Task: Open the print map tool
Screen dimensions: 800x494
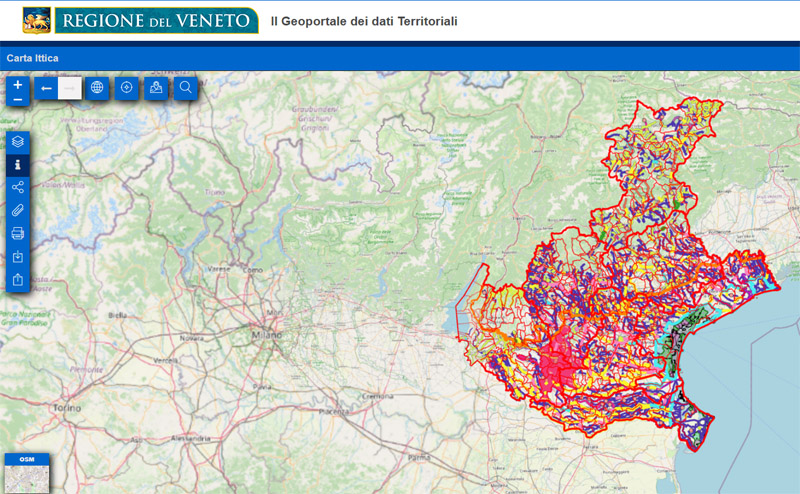Action: (x=18, y=234)
